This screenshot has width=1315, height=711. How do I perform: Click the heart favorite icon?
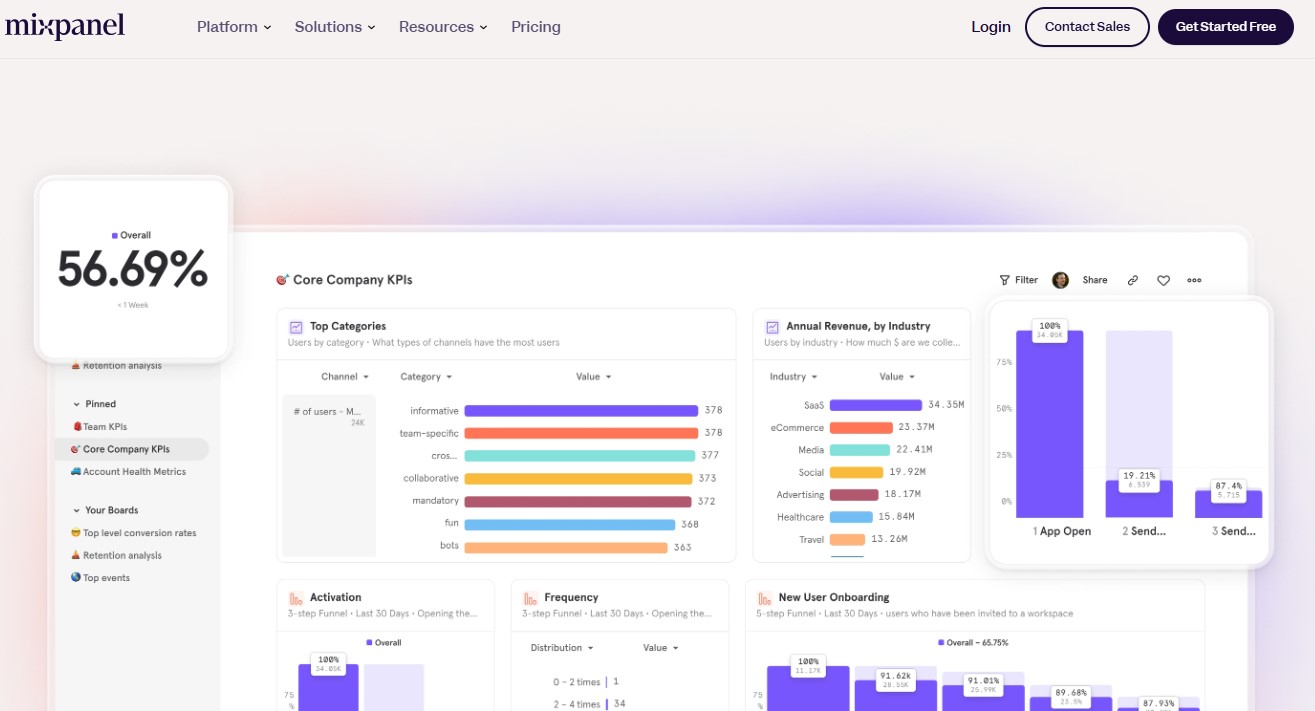(x=1163, y=280)
